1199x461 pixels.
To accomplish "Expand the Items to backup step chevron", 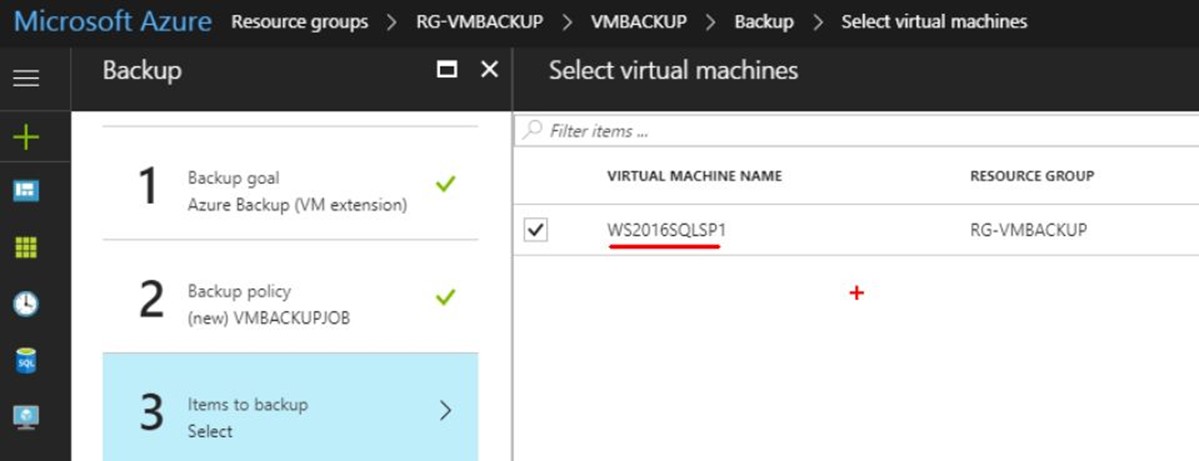I will point(446,411).
